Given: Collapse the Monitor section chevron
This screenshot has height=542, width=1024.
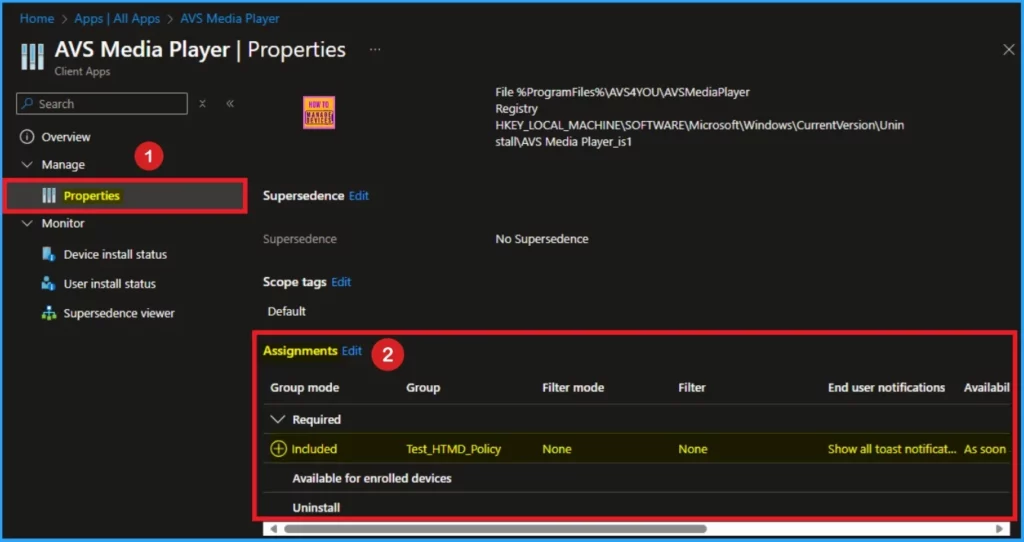Looking at the screenshot, I should click(27, 223).
